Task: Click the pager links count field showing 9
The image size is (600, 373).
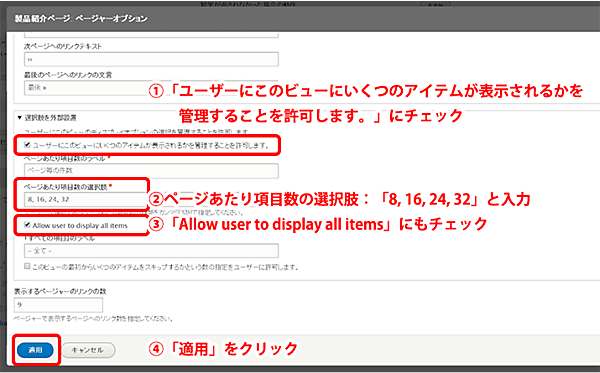Action: coord(58,305)
